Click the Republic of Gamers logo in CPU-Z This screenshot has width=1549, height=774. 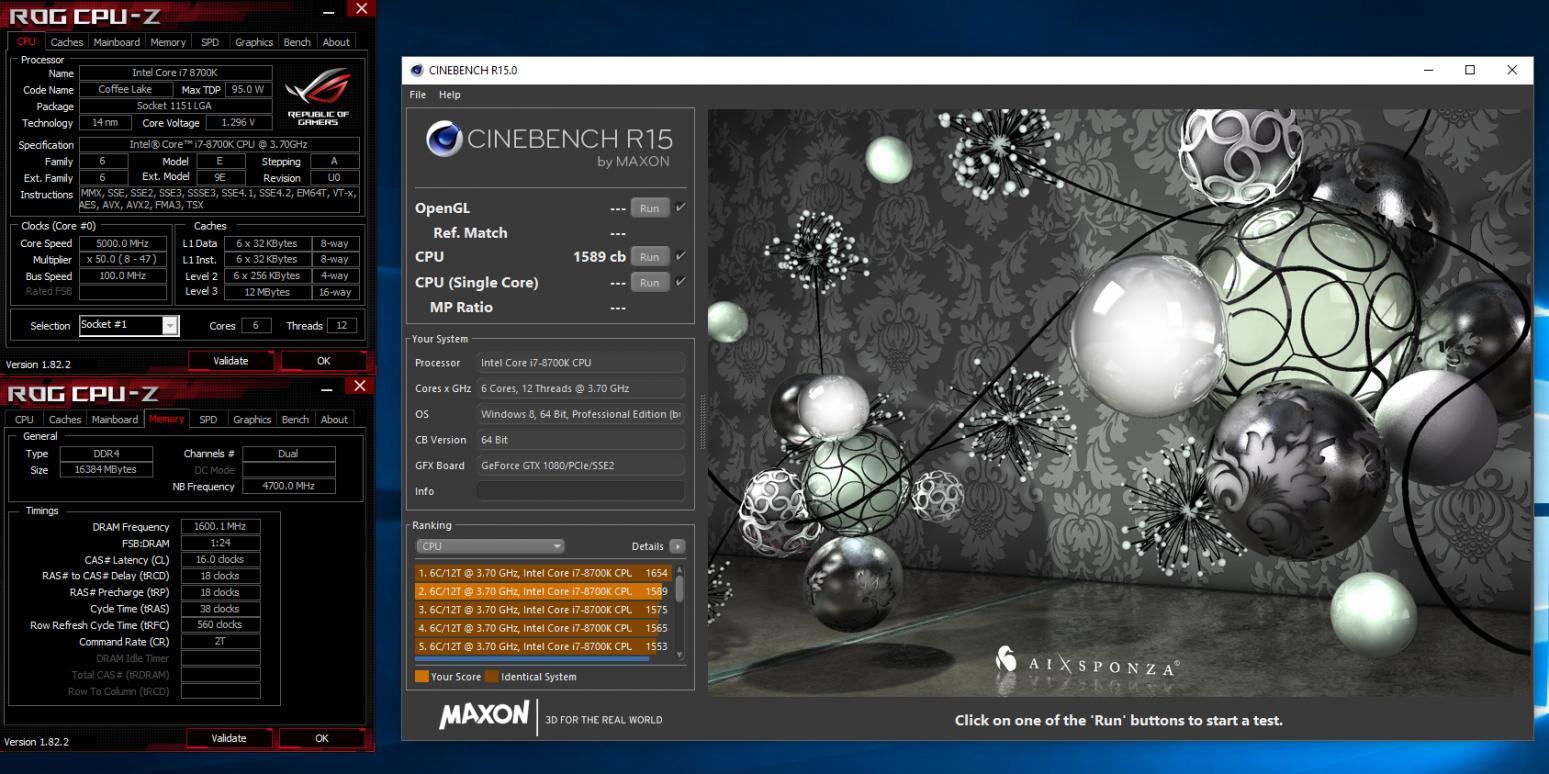318,97
